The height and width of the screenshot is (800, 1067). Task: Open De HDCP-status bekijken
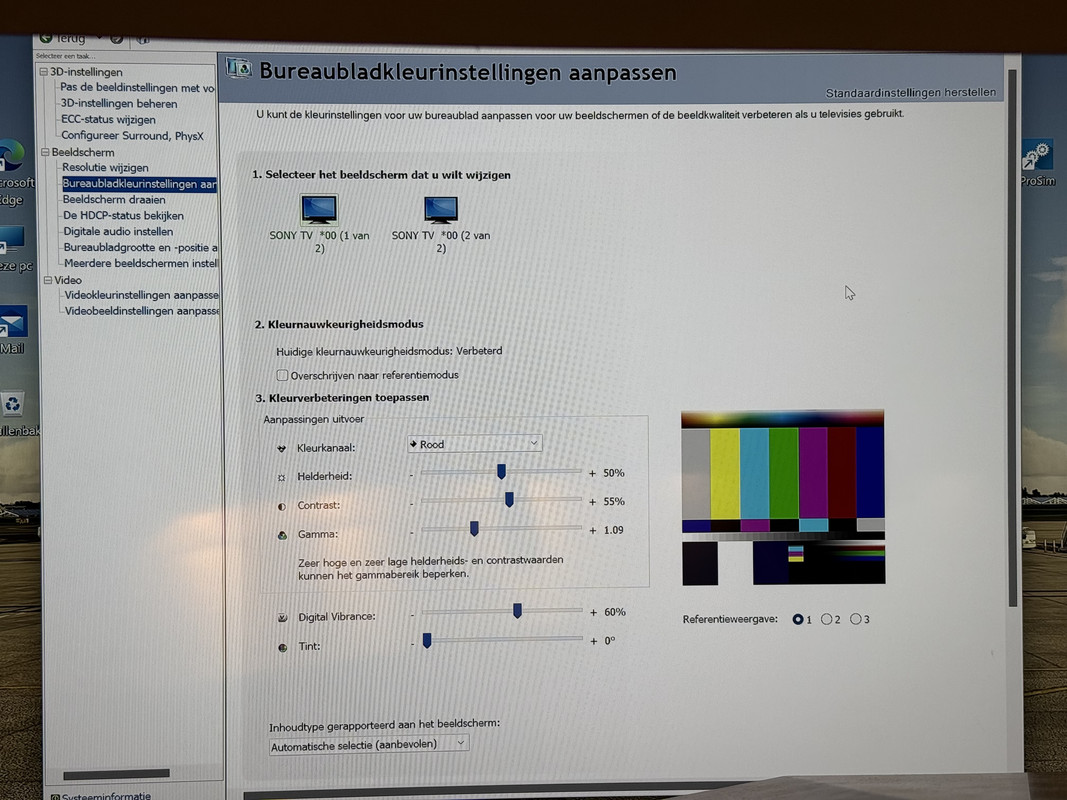123,215
